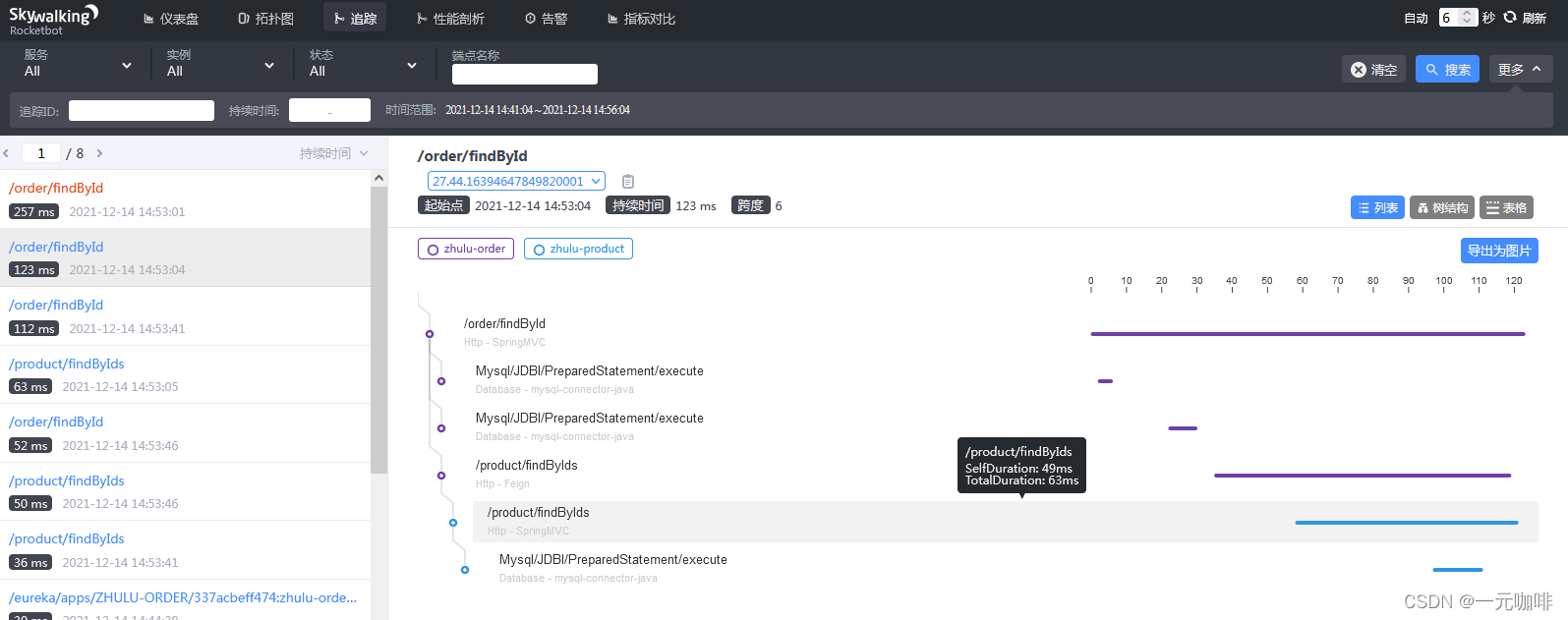Expand the 服务 service dropdown
Viewport: 1568px width, 620px height.
tap(78, 64)
